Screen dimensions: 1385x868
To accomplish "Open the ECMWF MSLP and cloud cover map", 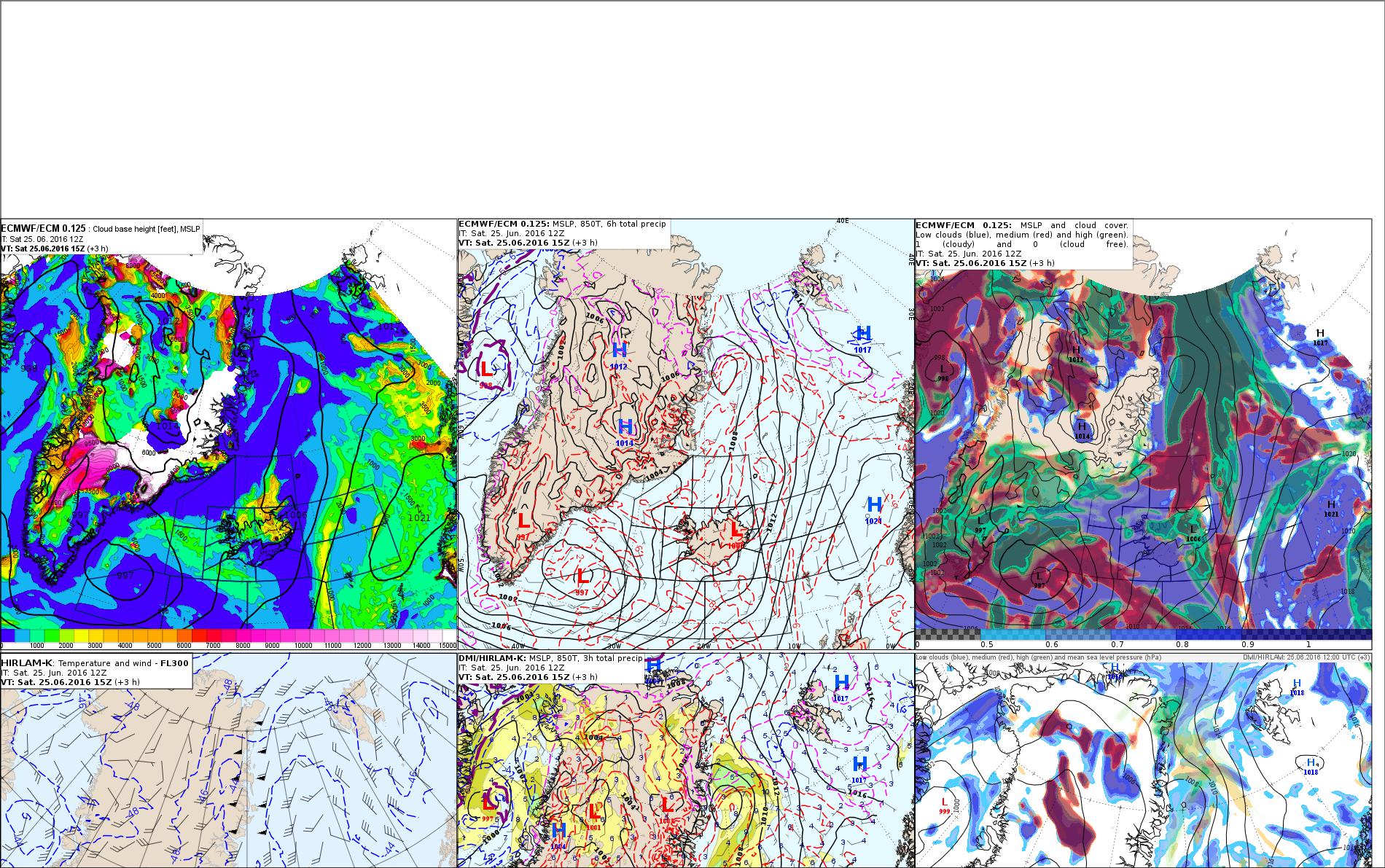I will click(1143, 434).
